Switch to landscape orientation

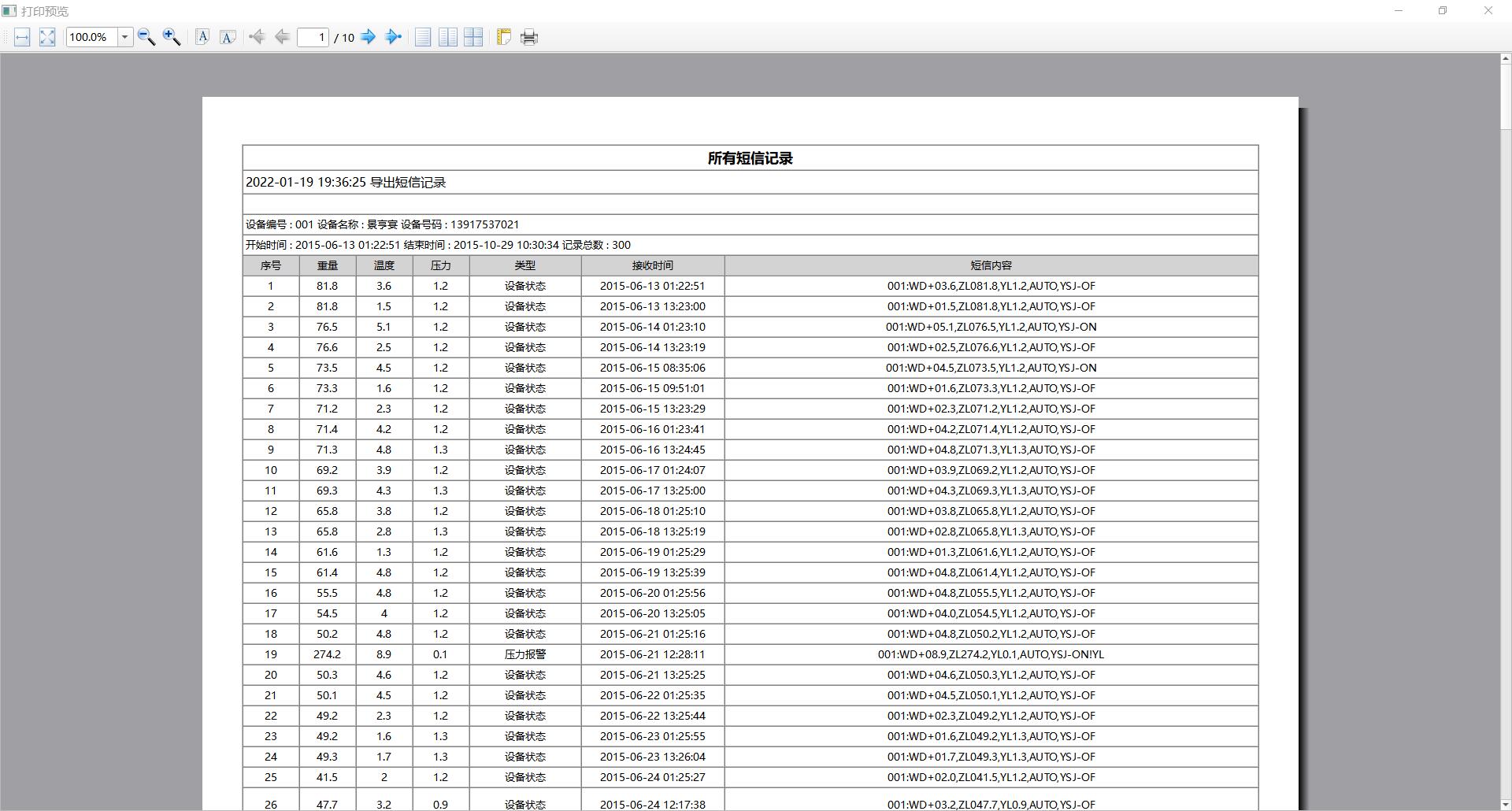[228, 37]
